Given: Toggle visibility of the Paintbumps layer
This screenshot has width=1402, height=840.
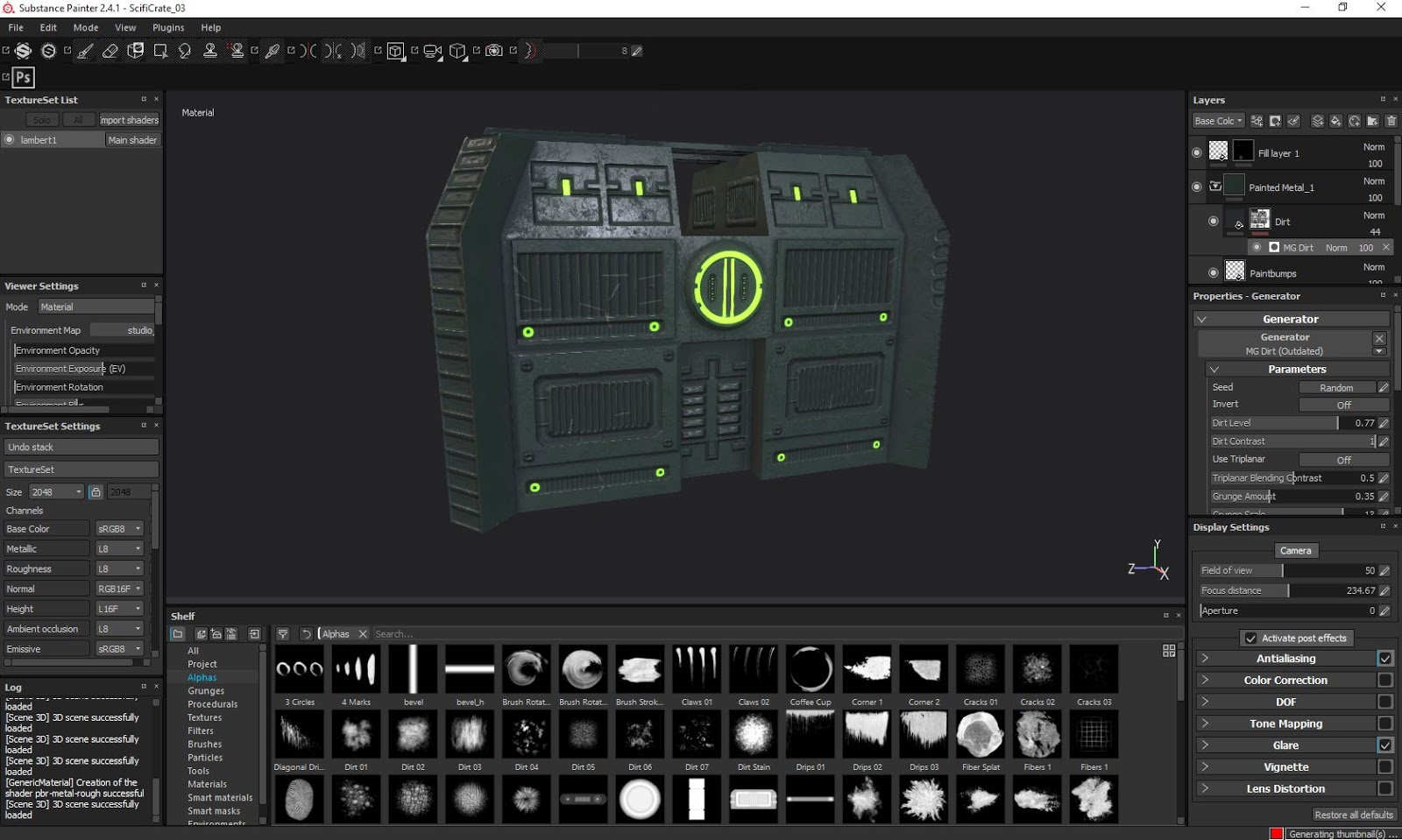Looking at the screenshot, I should 1214,272.
